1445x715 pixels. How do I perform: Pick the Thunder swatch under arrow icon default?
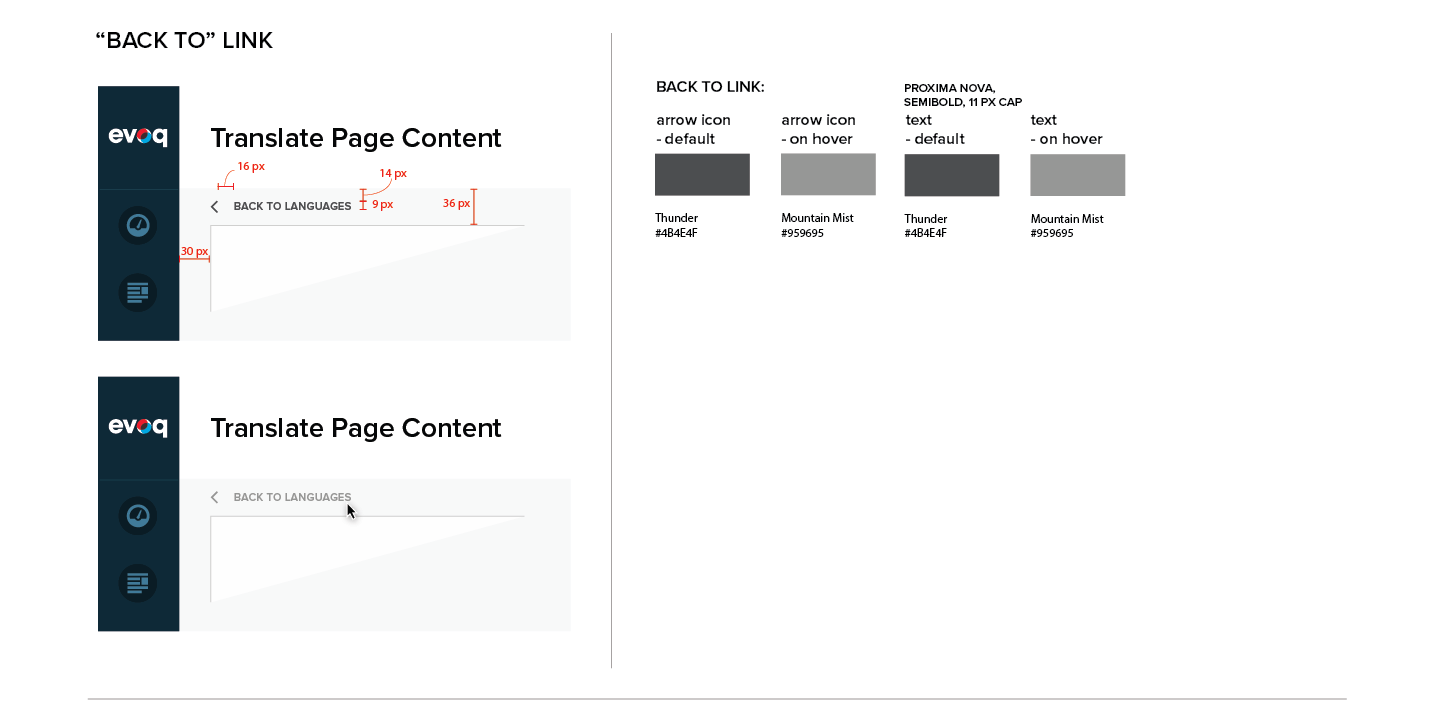click(702, 175)
